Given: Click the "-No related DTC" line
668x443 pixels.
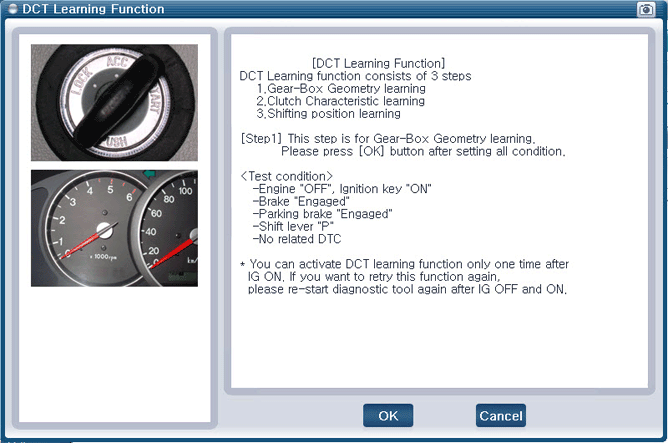Looking at the screenshot, I should point(297,239).
